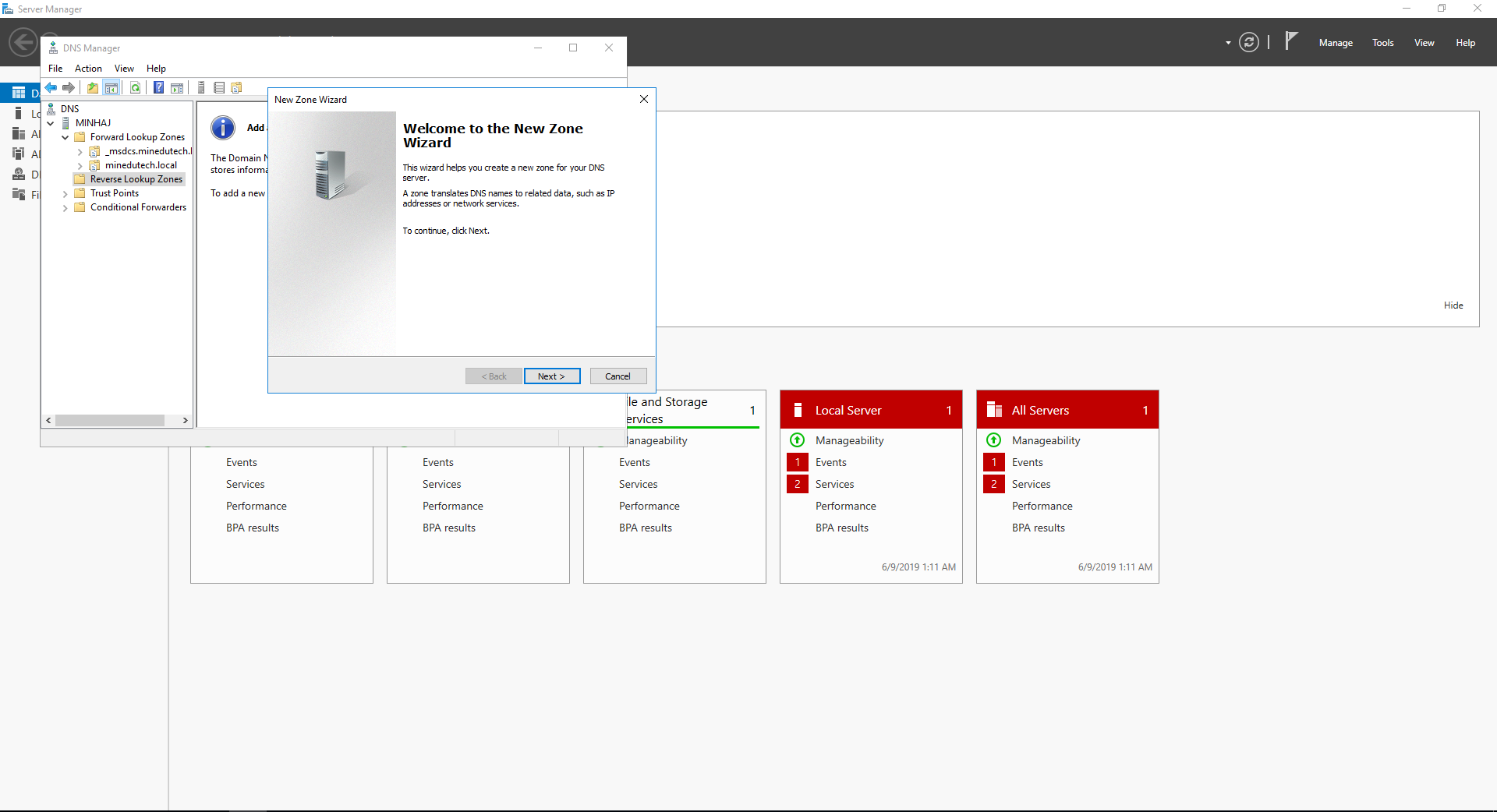Click the New Zone folder toolbar icon
This screenshot has width=1497, height=812.
point(236,88)
